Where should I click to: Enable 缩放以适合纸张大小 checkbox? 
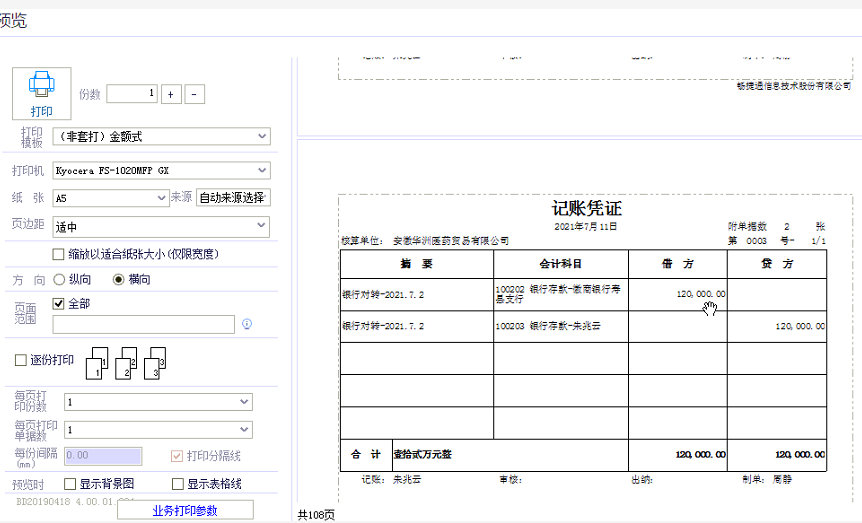pos(58,254)
